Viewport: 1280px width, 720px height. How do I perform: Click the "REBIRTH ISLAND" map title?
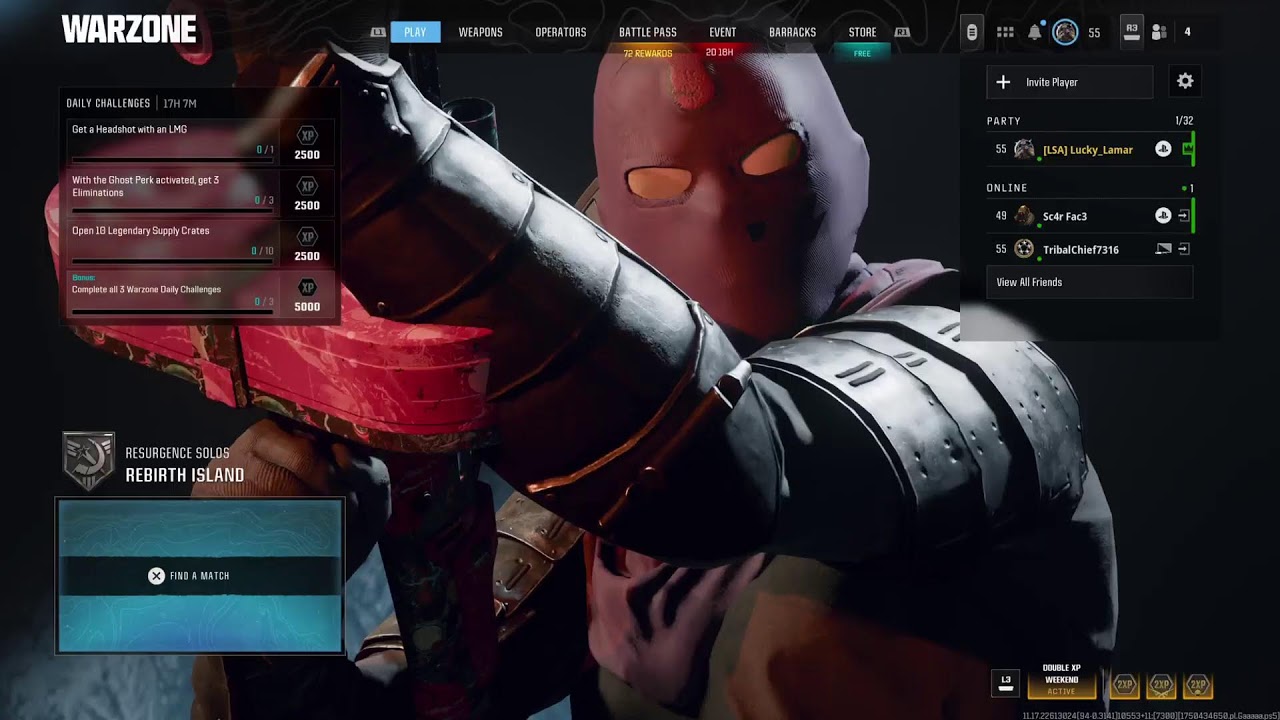[x=185, y=475]
